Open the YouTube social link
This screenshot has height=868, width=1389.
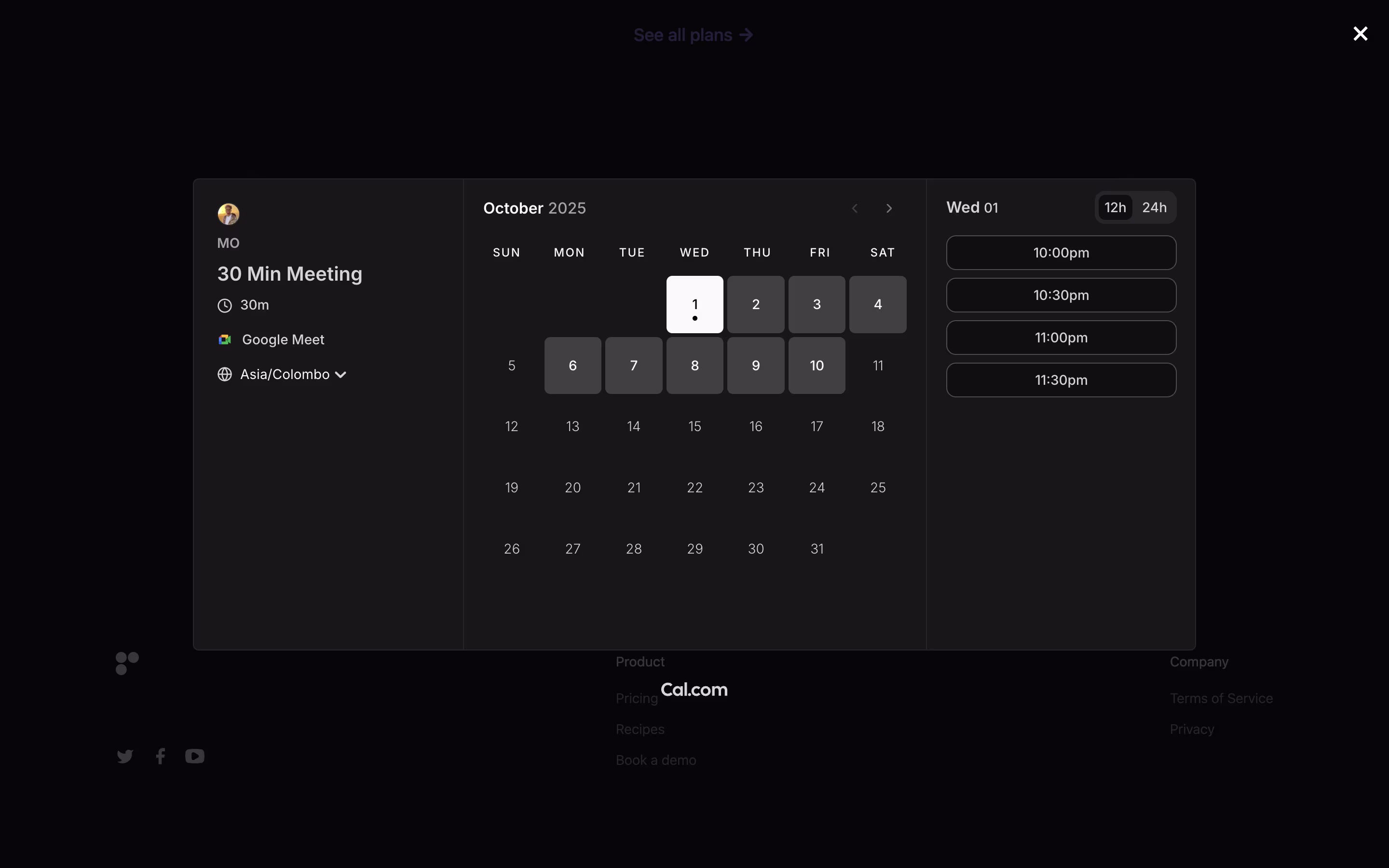click(195, 756)
